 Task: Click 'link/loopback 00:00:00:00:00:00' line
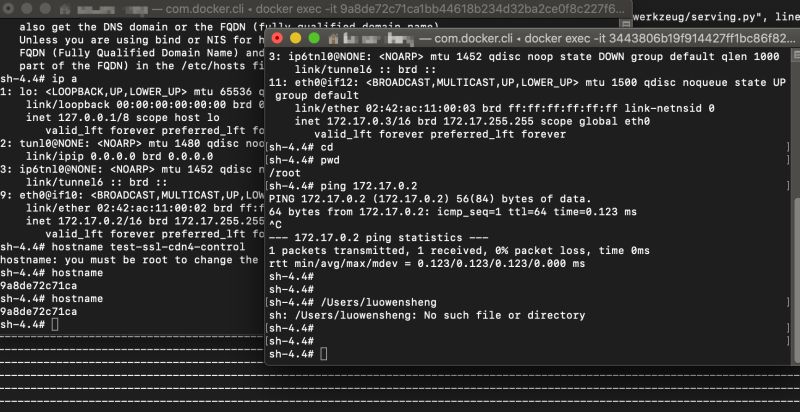146,105
